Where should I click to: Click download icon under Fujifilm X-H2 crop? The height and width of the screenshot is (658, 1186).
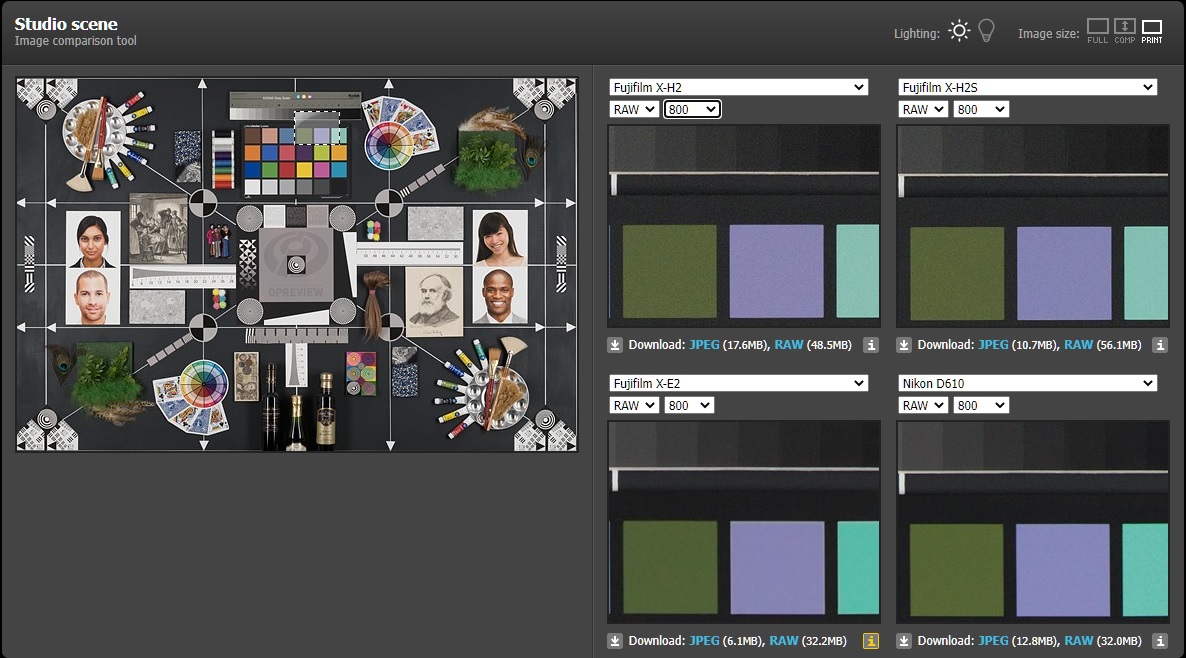pos(615,345)
